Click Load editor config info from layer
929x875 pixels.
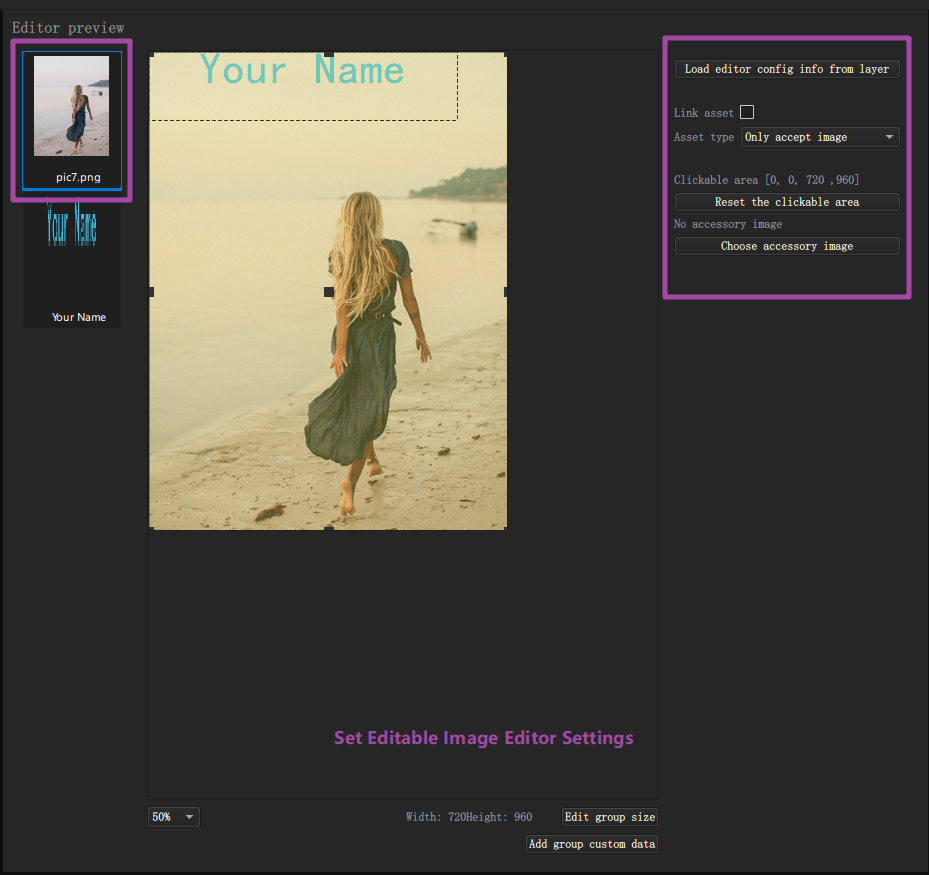pos(787,69)
